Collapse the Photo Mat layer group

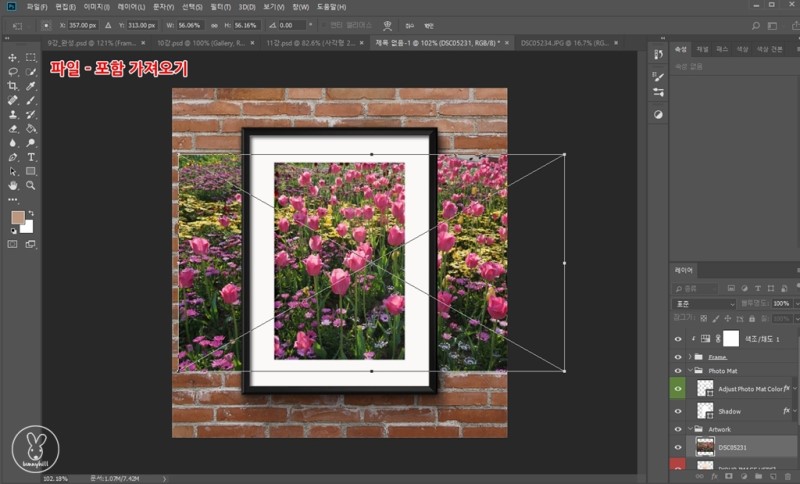pos(690,370)
